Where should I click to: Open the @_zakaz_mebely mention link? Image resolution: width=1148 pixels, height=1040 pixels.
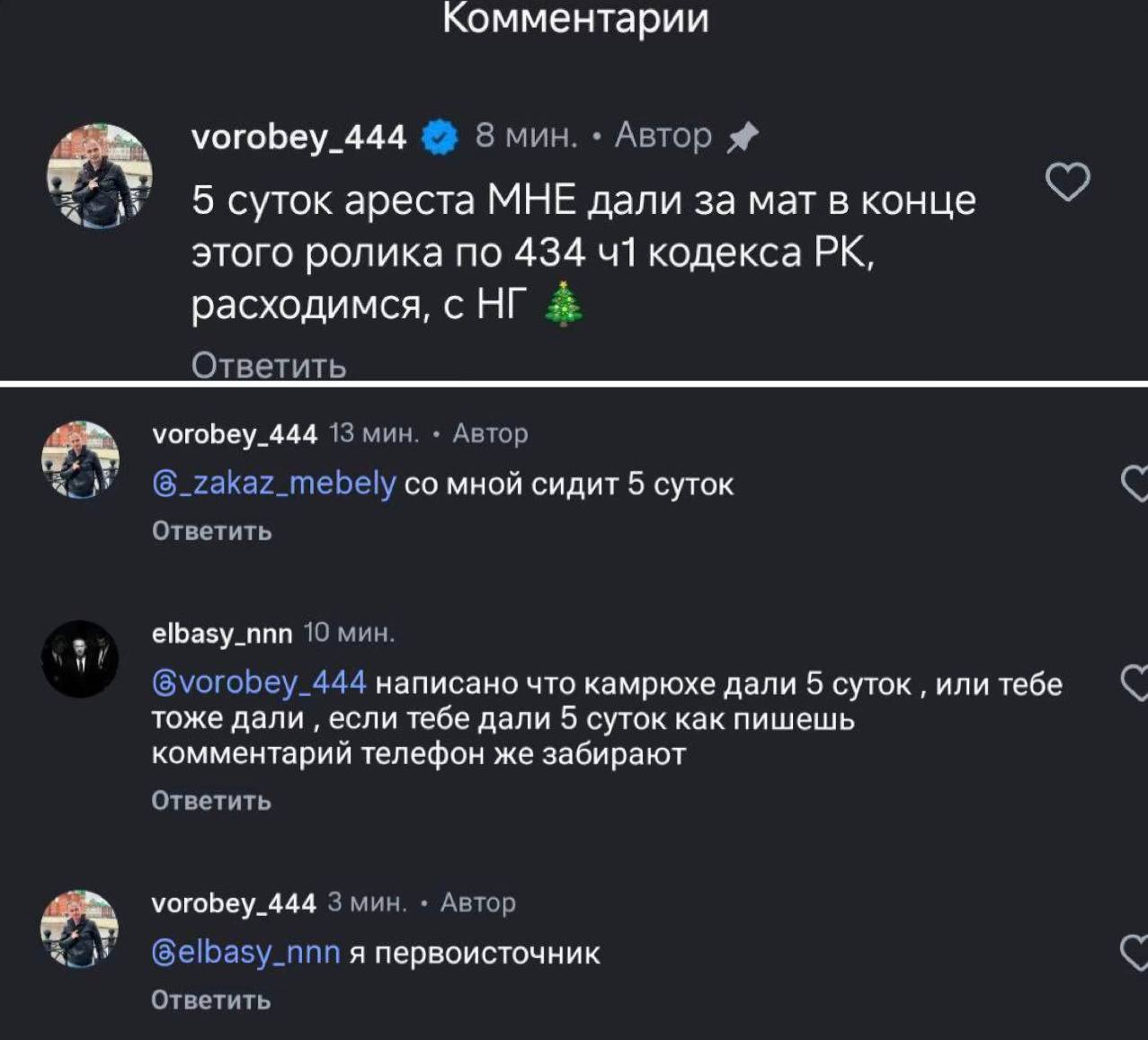coord(274,484)
